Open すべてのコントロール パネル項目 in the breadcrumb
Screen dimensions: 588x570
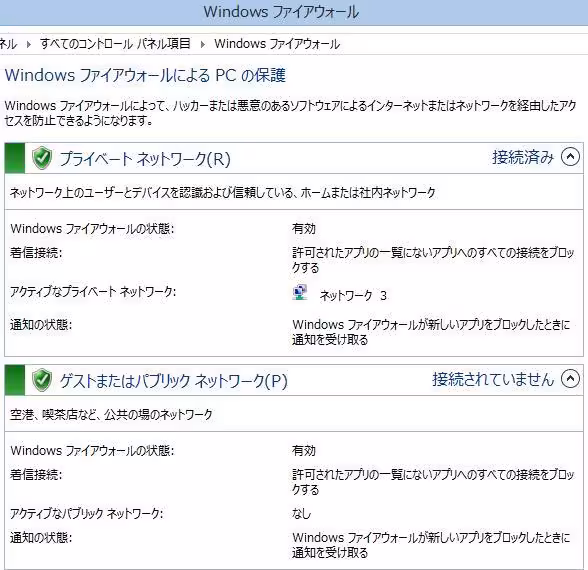pos(115,44)
